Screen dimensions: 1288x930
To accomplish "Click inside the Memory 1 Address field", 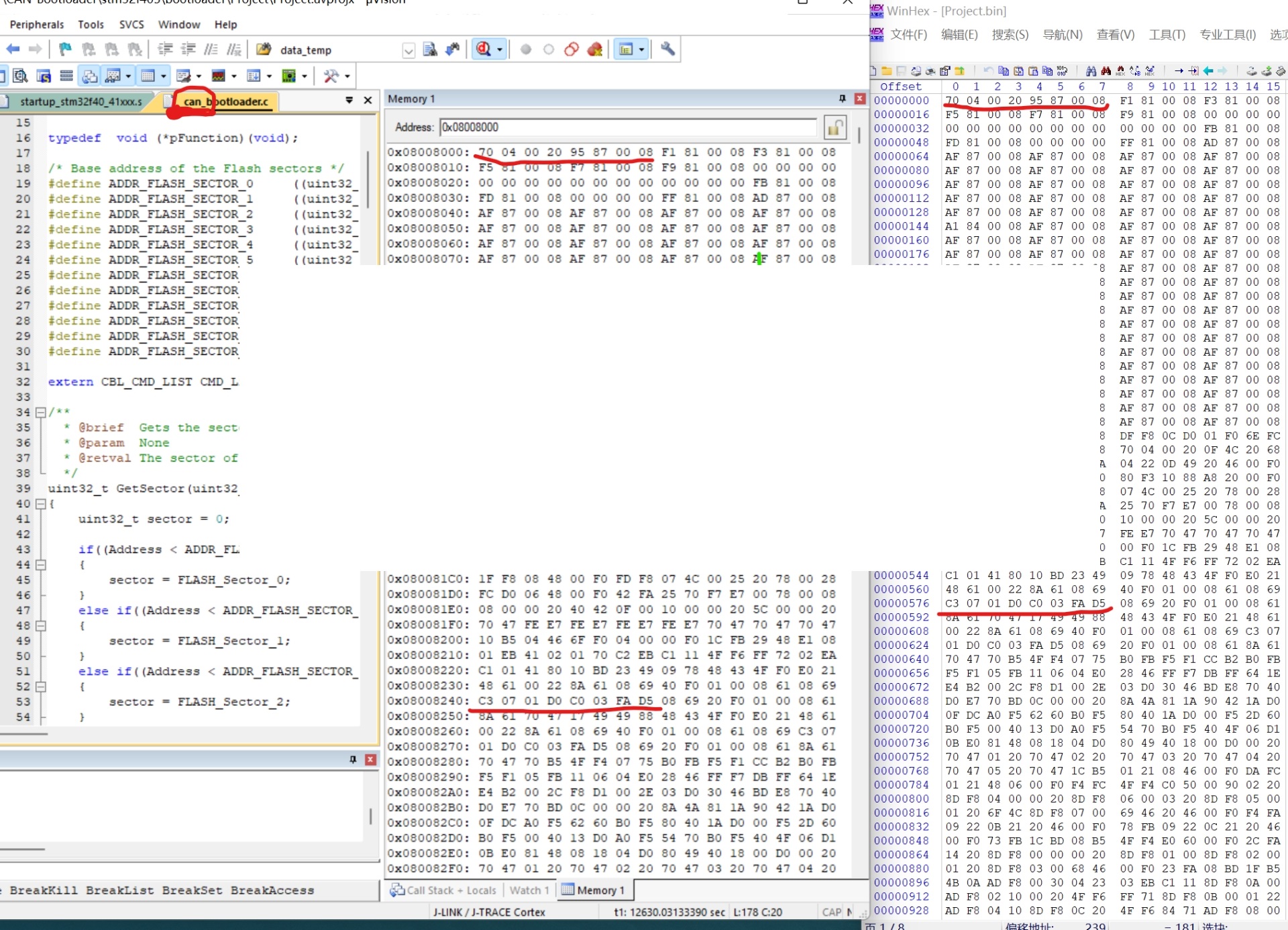I will tap(604, 127).
